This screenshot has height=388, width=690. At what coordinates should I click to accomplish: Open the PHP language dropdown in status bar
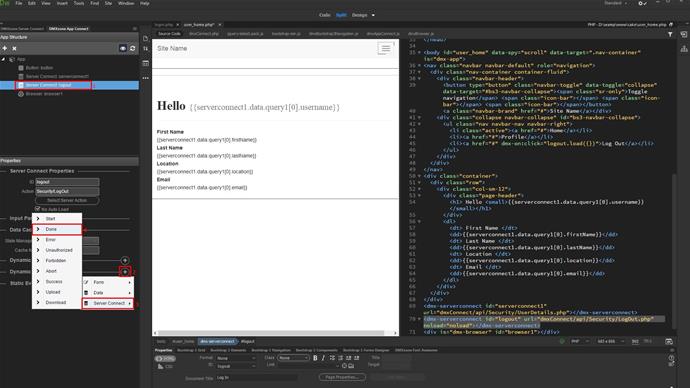point(580,341)
